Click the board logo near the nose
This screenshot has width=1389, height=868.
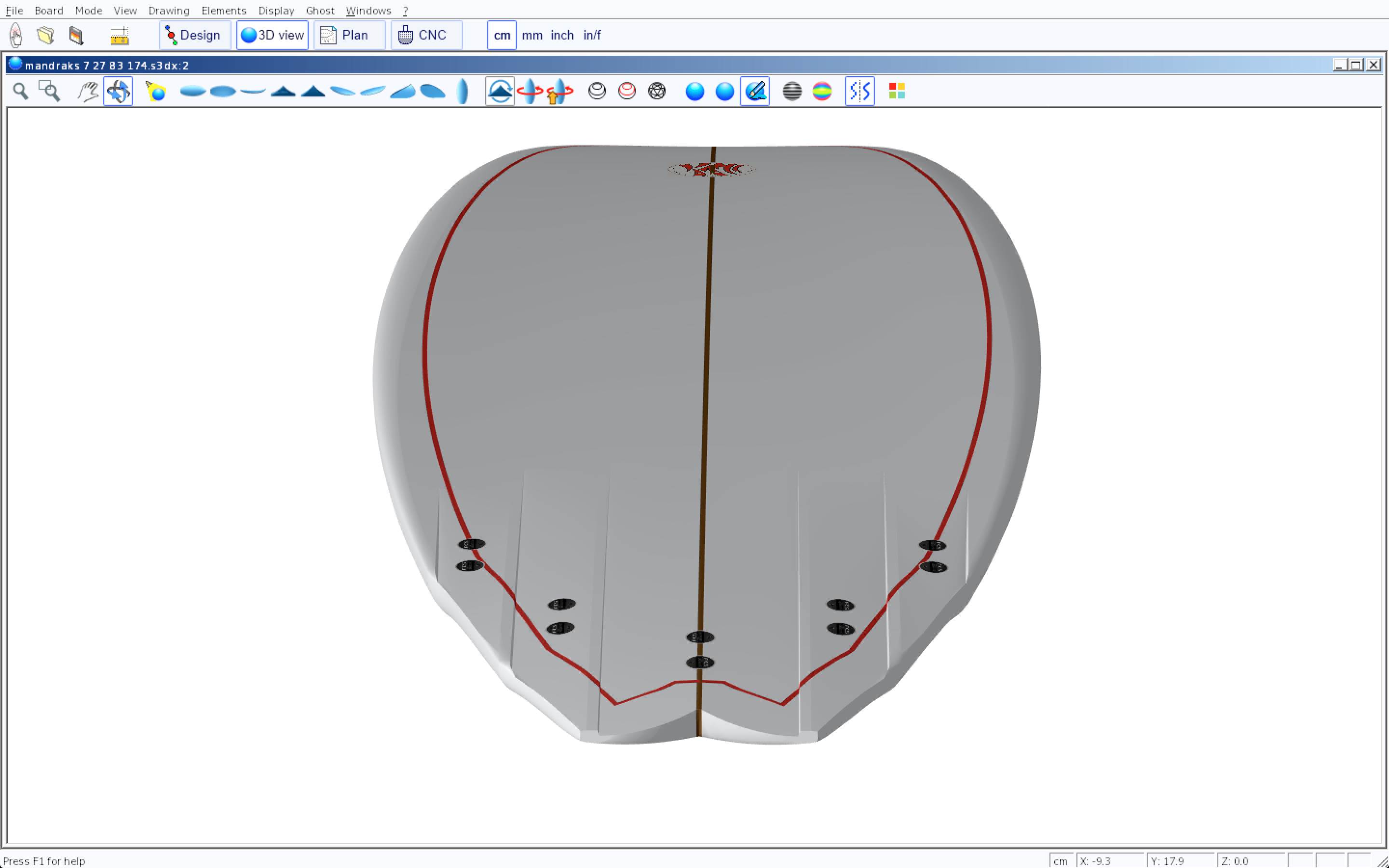click(711, 169)
